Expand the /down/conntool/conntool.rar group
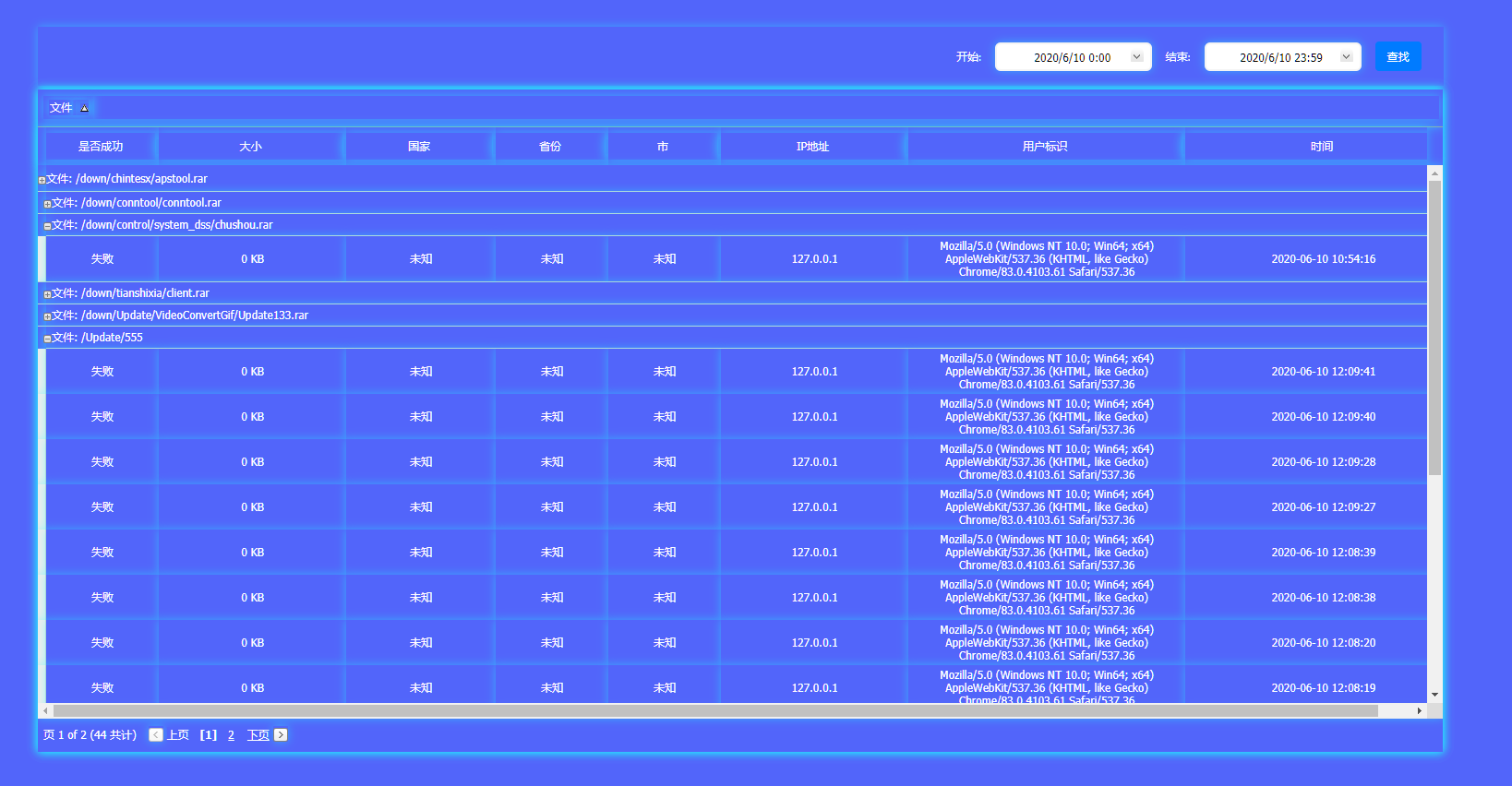 tap(47, 204)
